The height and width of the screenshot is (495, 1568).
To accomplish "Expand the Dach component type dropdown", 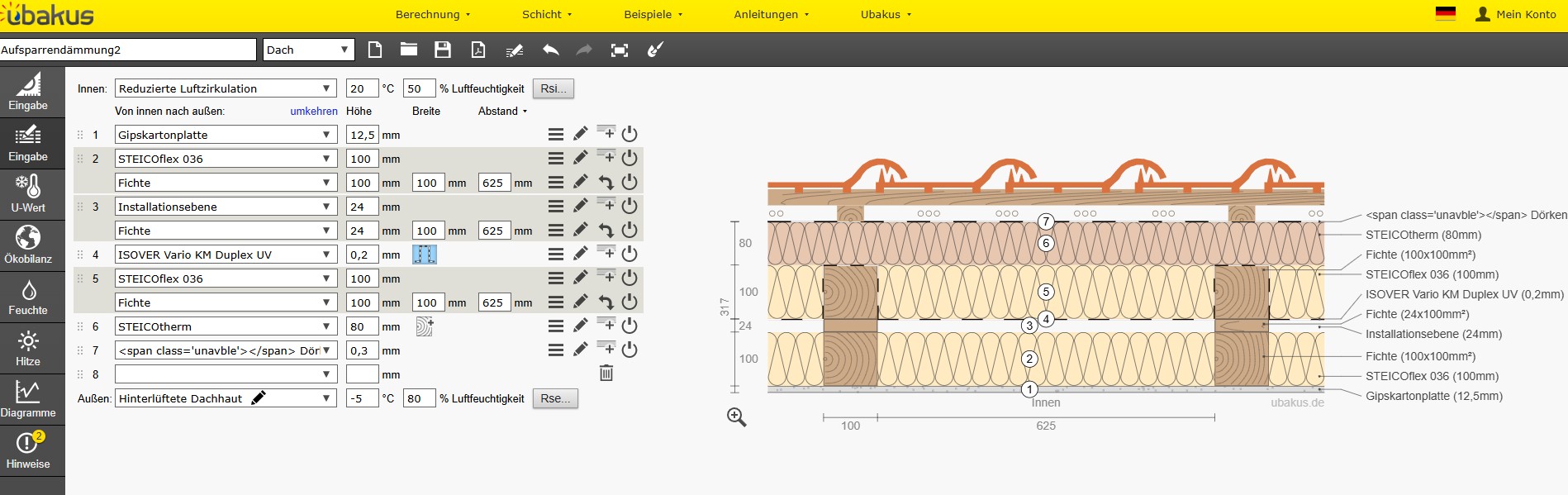I will point(308,50).
